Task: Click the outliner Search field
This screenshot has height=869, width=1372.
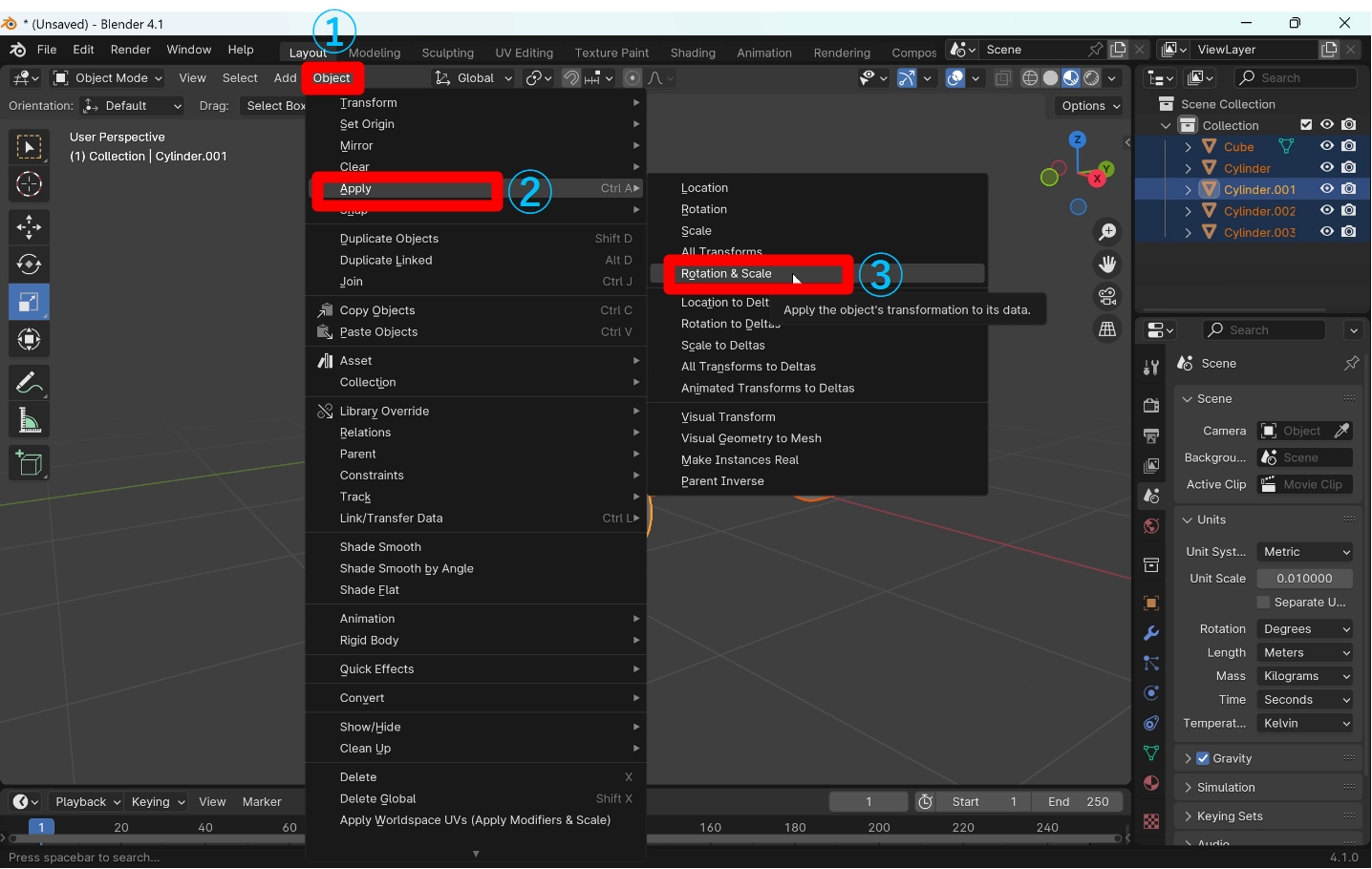Action: pos(1297,78)
